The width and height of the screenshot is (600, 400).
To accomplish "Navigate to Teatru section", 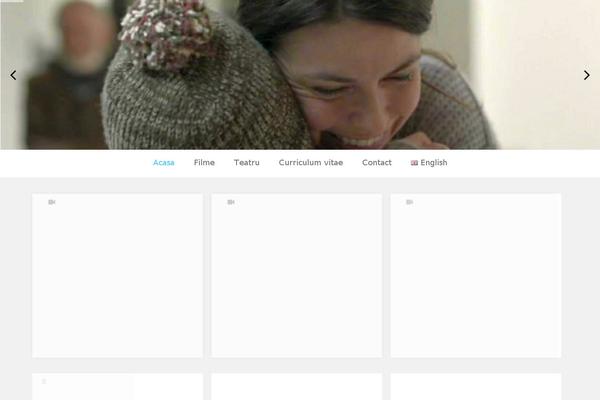I will click(246, 163).
